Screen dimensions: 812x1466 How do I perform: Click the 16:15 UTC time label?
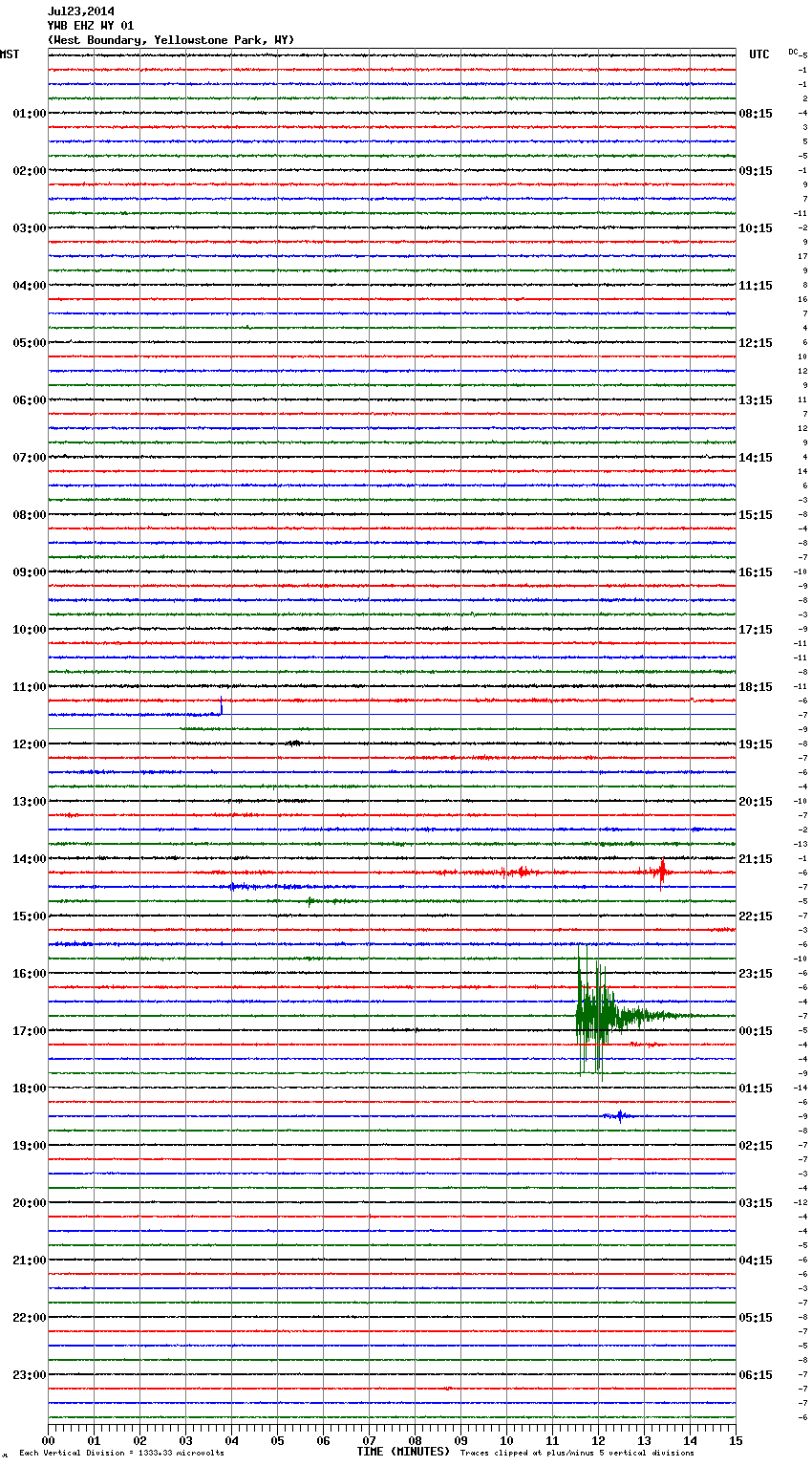tap(756, 572)
